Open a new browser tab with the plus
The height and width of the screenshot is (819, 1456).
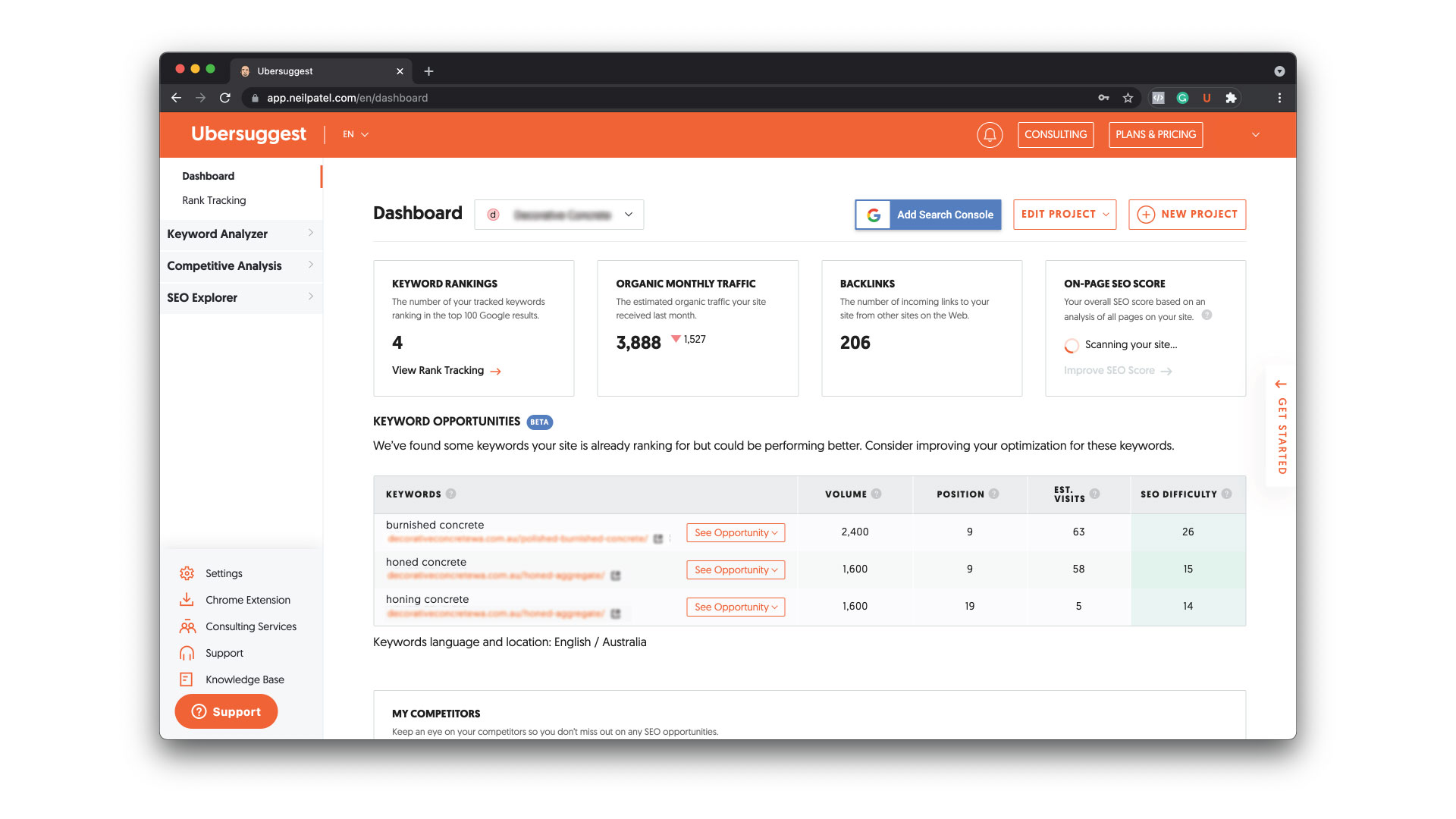428,71
